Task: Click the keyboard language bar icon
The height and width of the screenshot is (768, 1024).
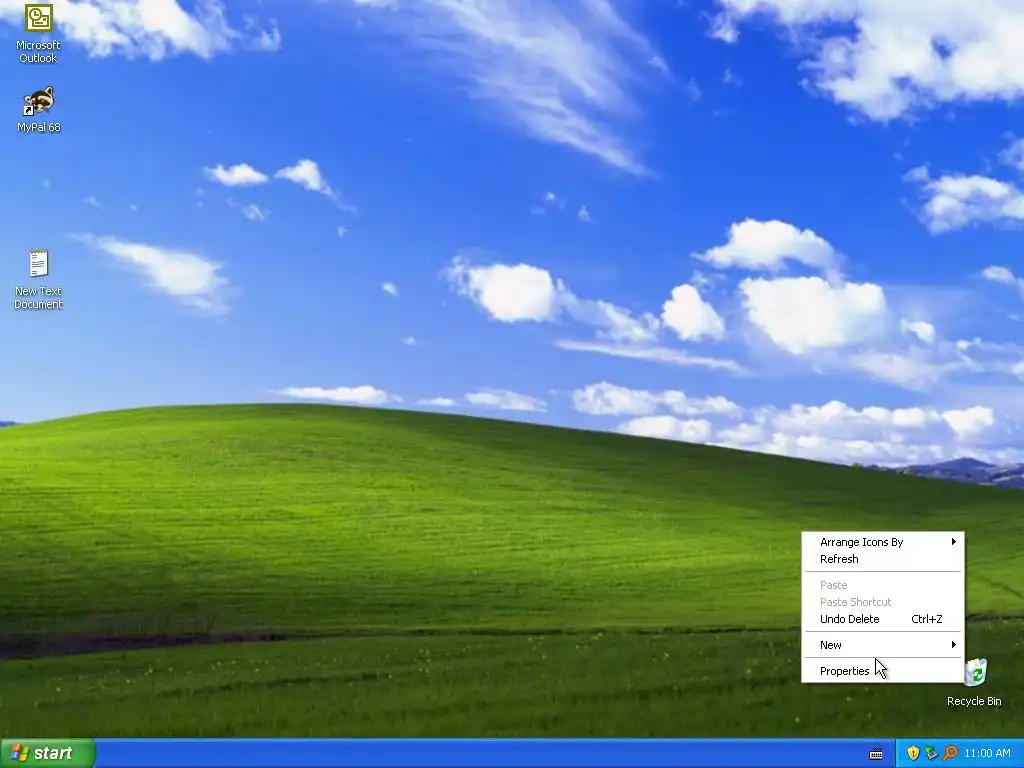Action: coord(876,754)
